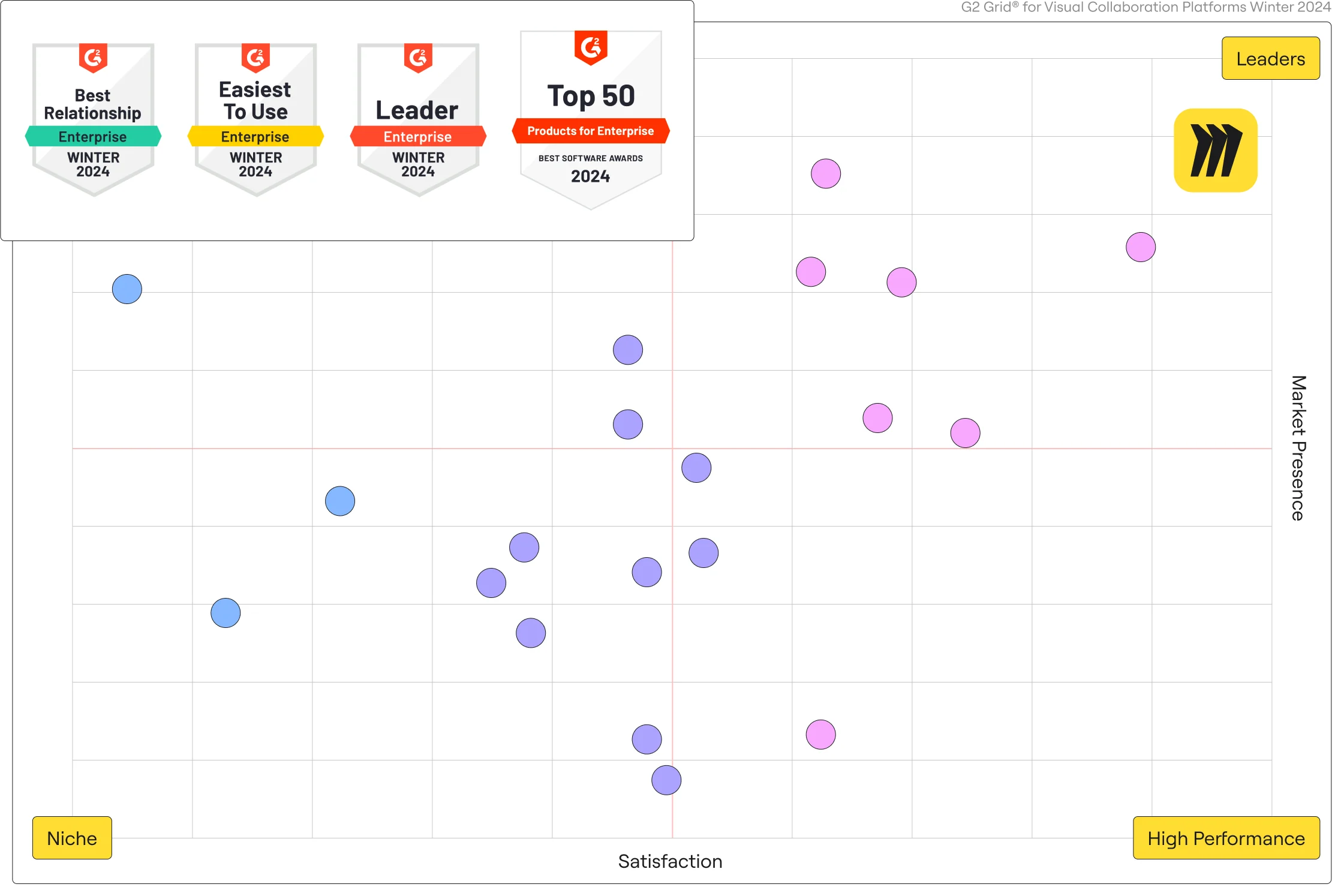Click the Easiest To Use badge
The width and height of the screenshot is (1344, 896).
255,120
